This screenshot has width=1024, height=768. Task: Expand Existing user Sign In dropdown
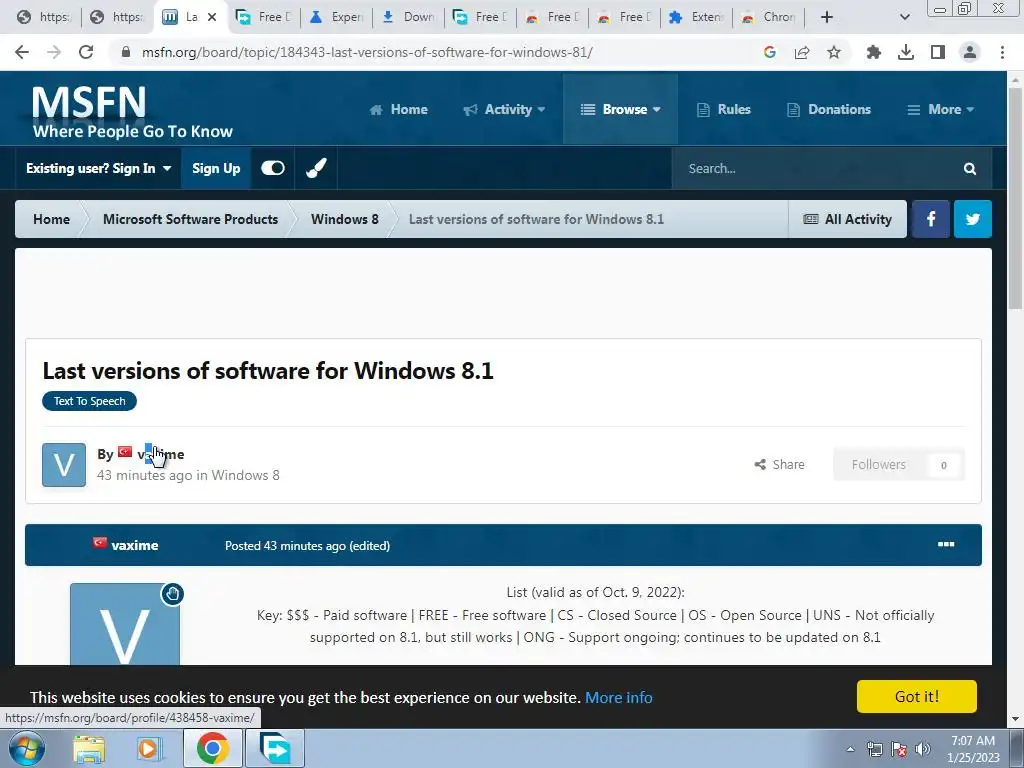tap(99, 168)
